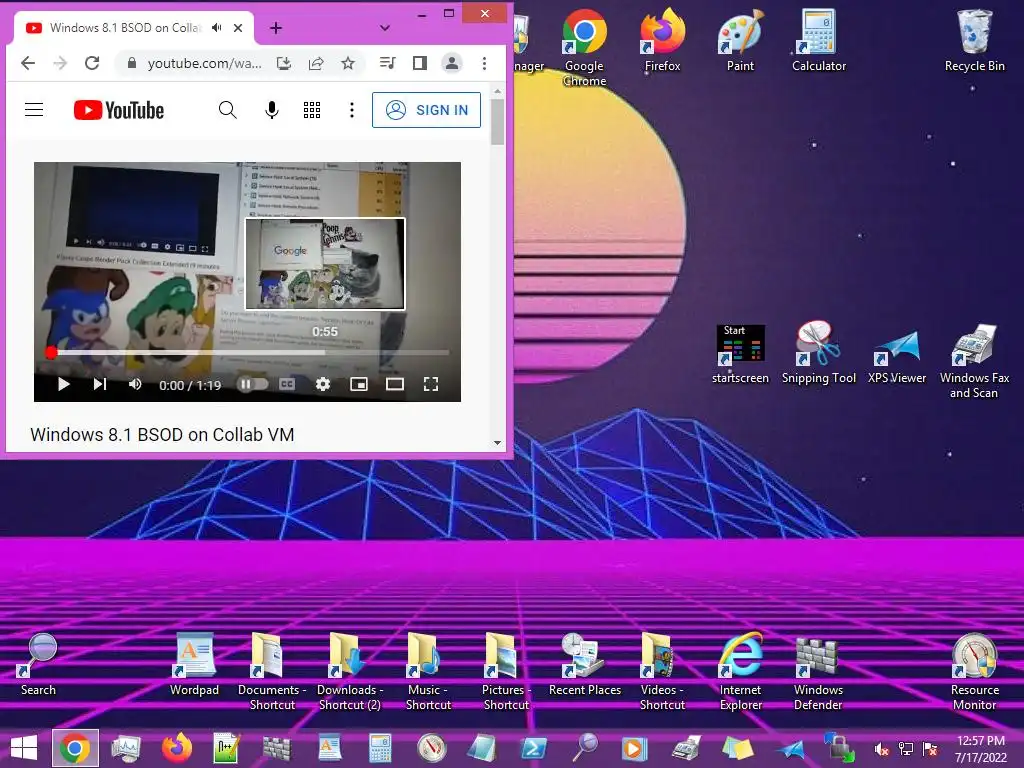This screenshot has width=1024, height=768.
Task: Click the video title Windows 8.1 BSOD text
Action: point(162,435)
